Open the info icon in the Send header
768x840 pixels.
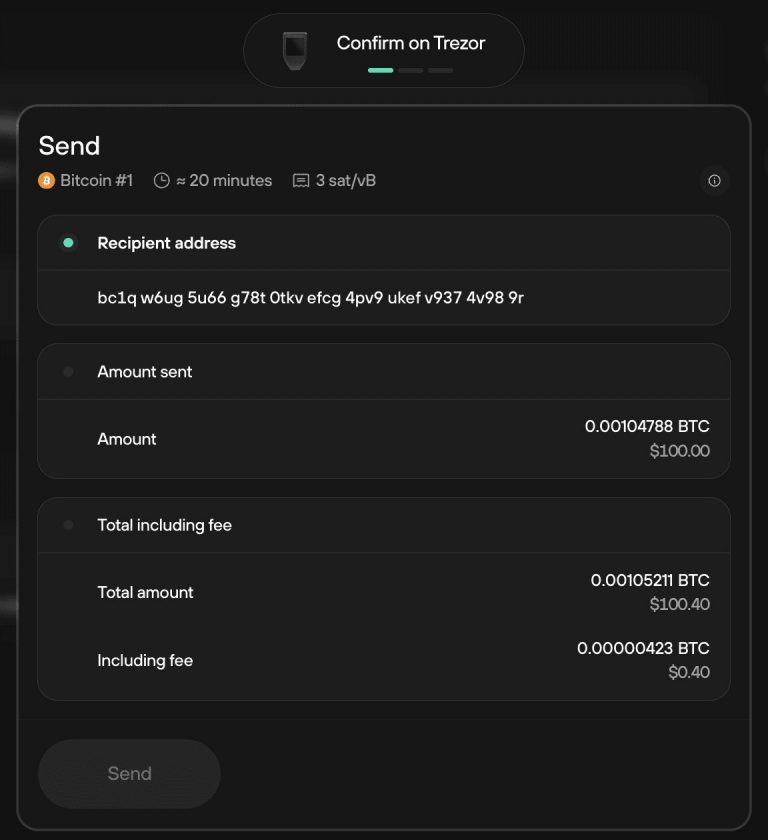pos(713,181)
